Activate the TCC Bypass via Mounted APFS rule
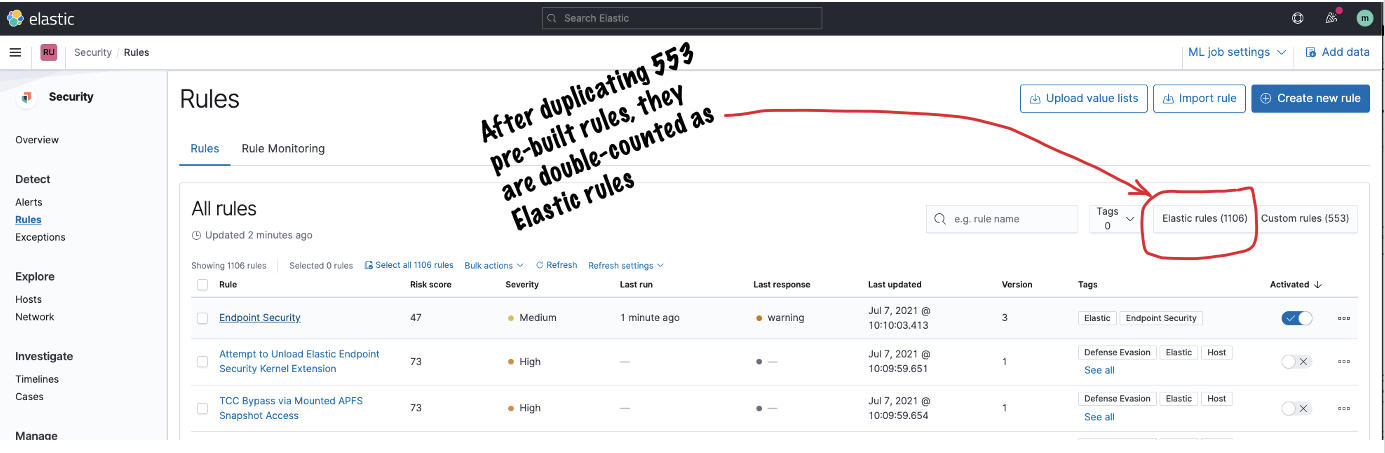The width and height of the screenshot is (1385, 453). pyautogui.click(x=1296, y=408)
